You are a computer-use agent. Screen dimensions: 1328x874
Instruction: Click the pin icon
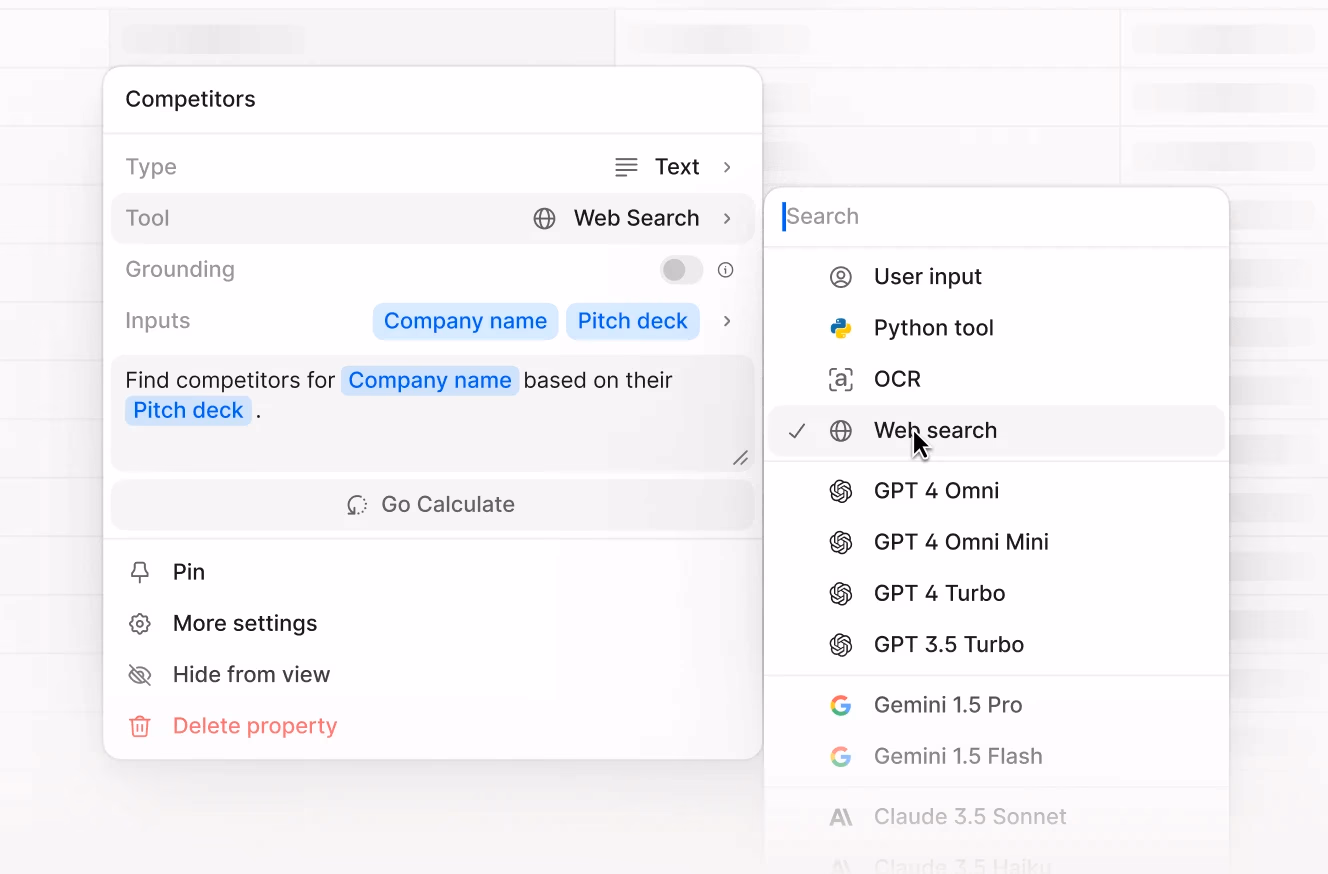pos(140,572)
